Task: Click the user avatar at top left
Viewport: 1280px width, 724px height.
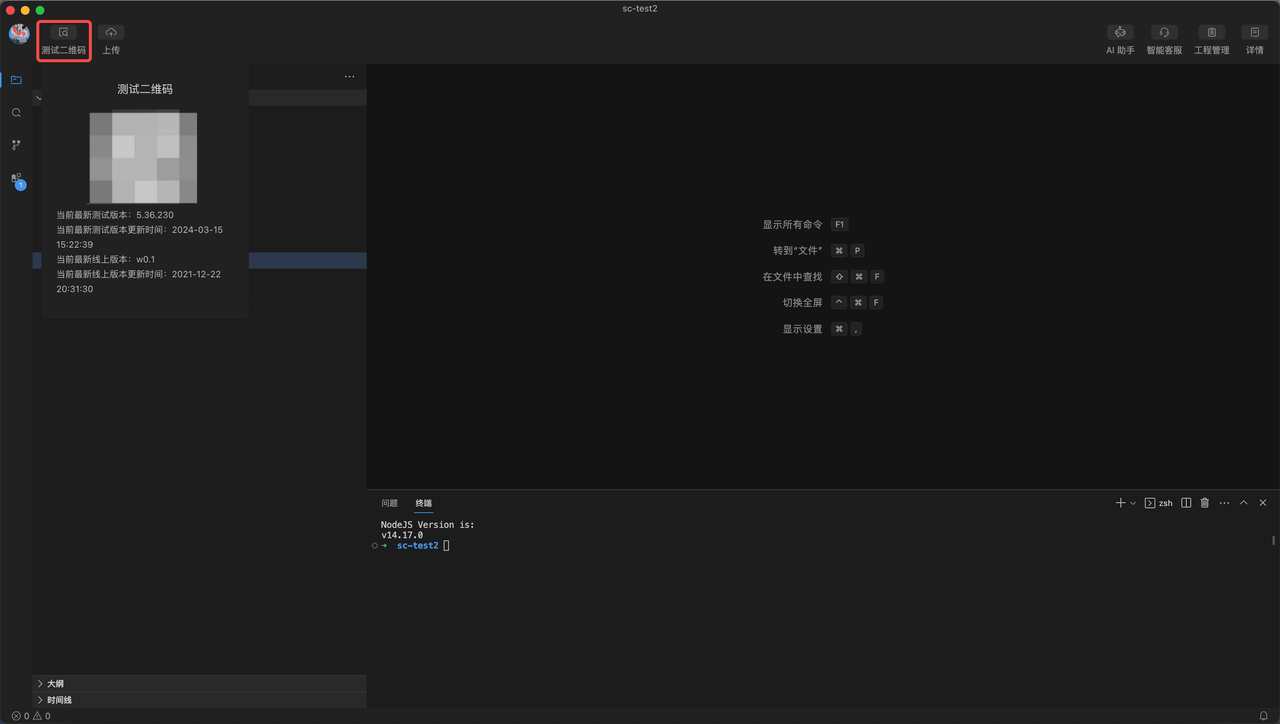Action: pos(19,34)
